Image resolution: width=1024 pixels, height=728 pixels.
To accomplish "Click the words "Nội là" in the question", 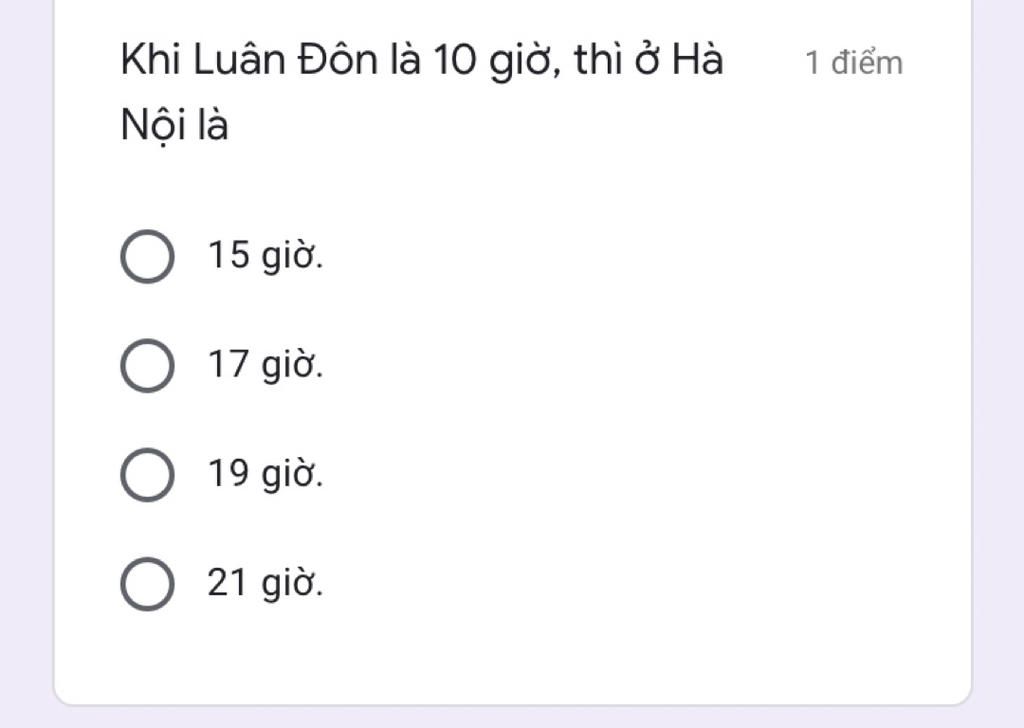I will (174, 126).
